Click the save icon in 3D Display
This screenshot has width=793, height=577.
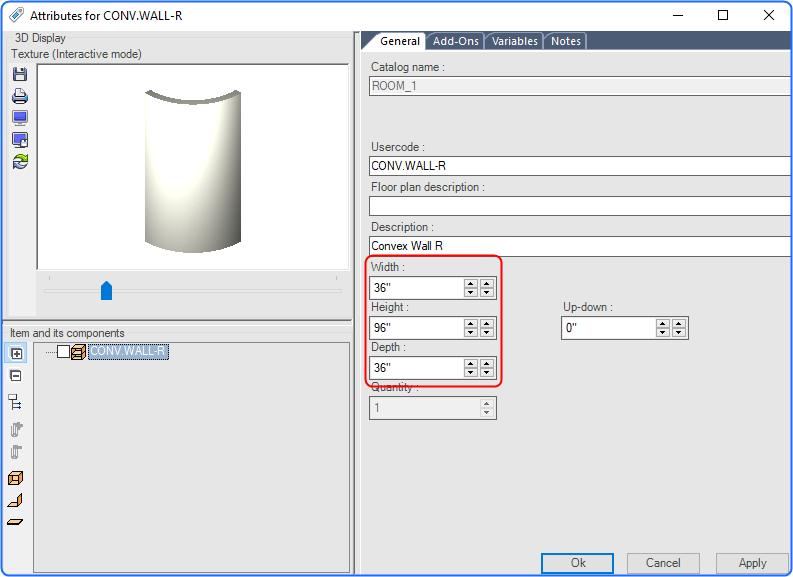click(19, 75)
